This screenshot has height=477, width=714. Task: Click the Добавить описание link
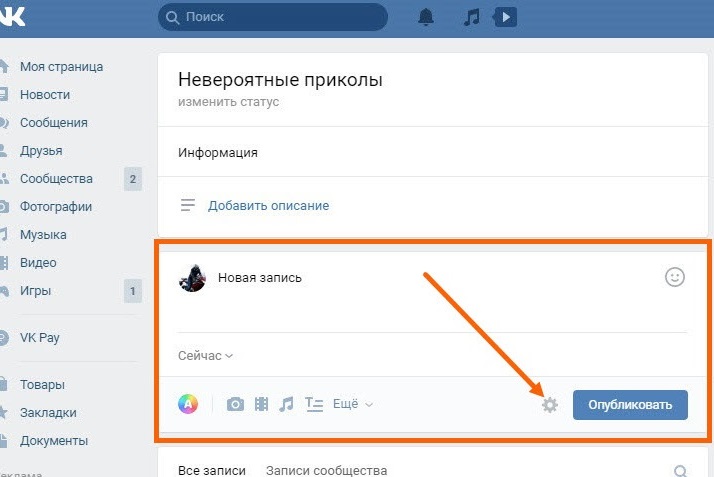pos(268,206)
